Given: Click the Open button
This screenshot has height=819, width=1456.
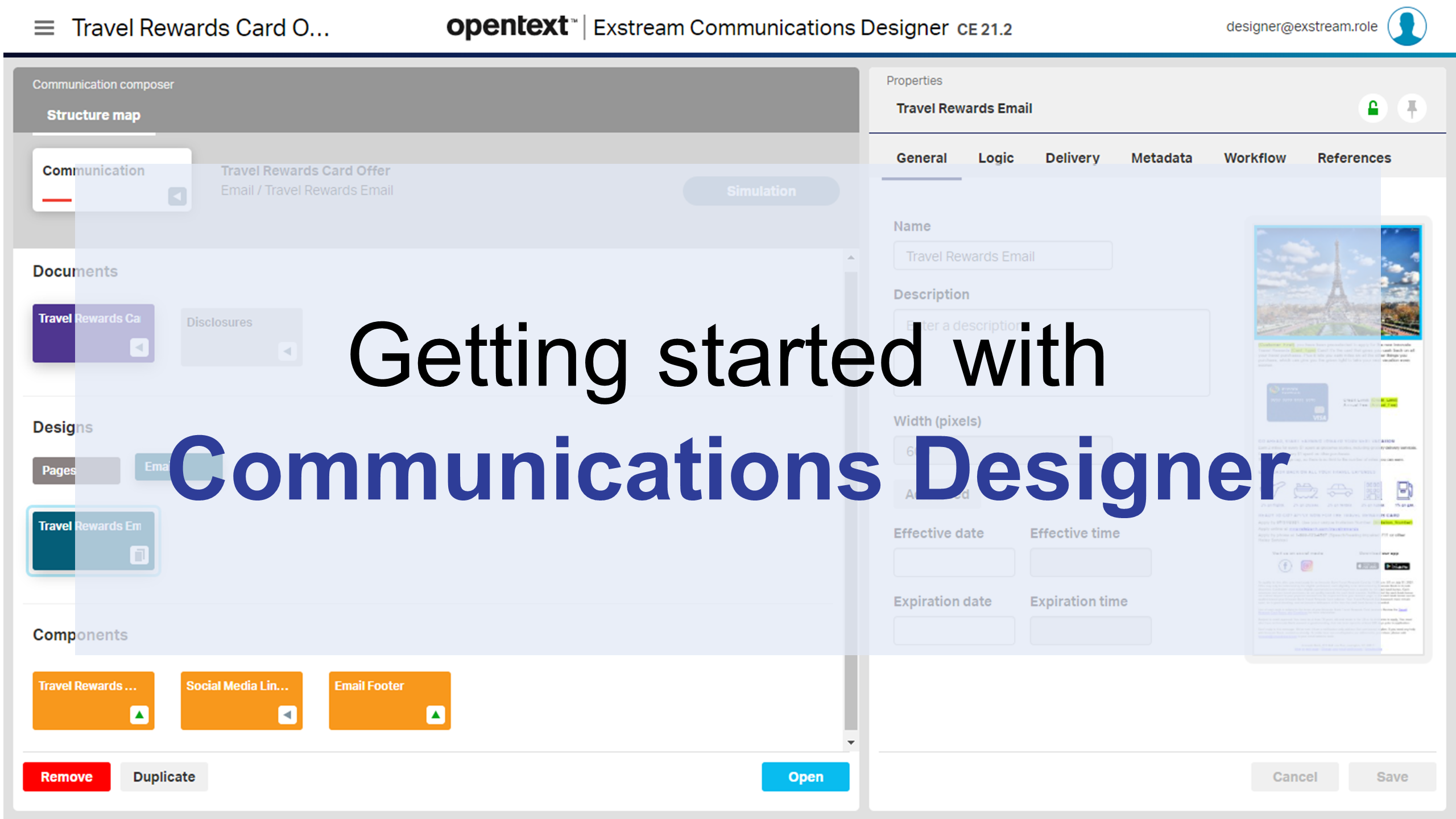Looking at the screenshot, I should (805, 776).
